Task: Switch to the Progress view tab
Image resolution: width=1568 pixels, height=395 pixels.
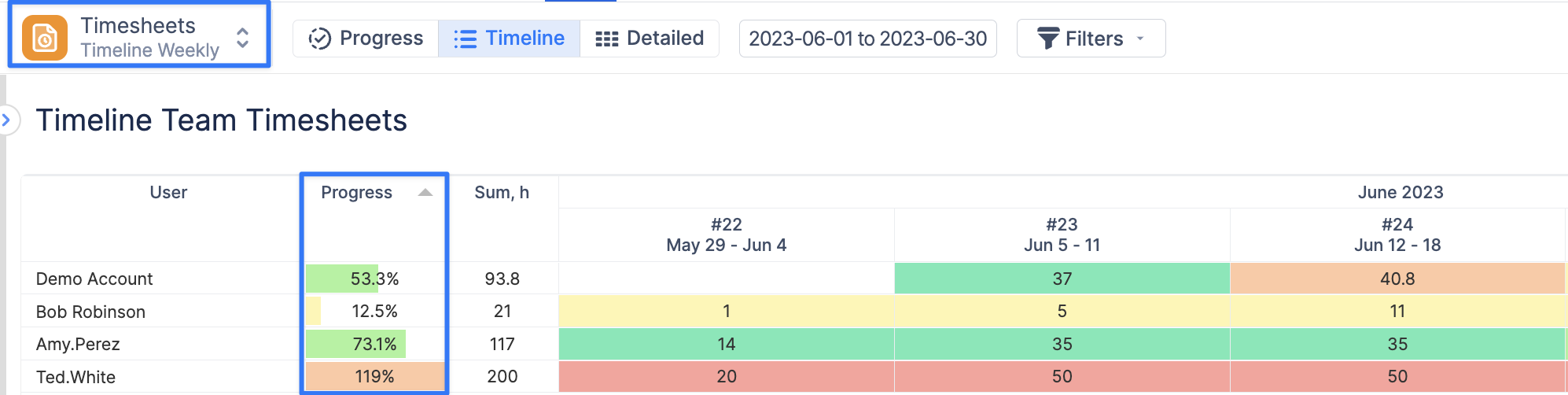Action: (x=366, y=39)
